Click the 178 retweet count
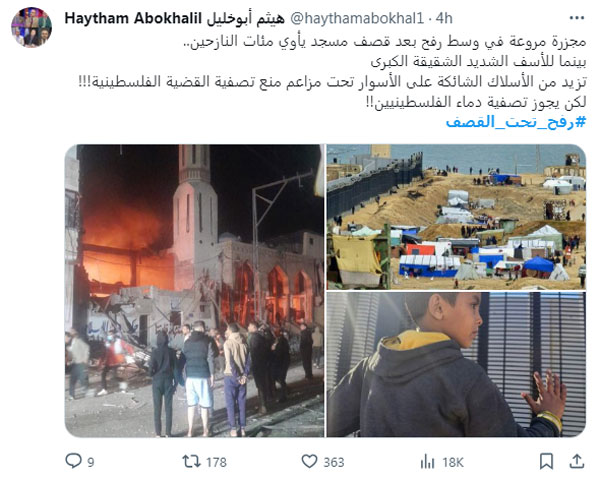 click(x=216, y=462)
